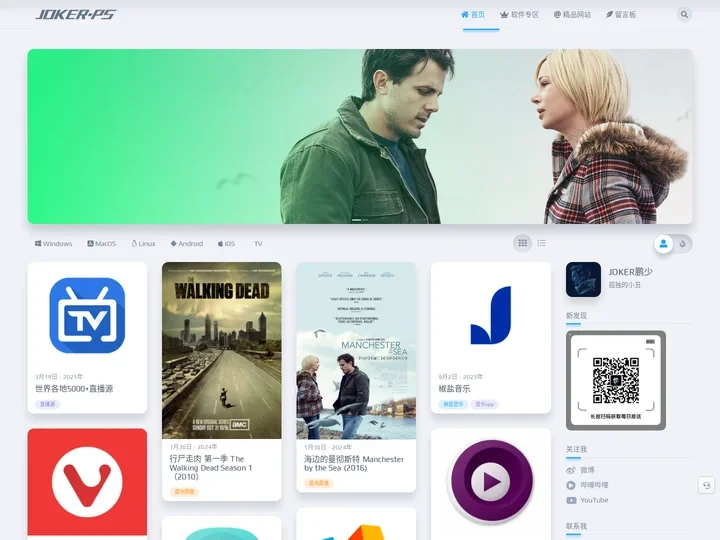Filter by the MacOS category

(101, 243)
